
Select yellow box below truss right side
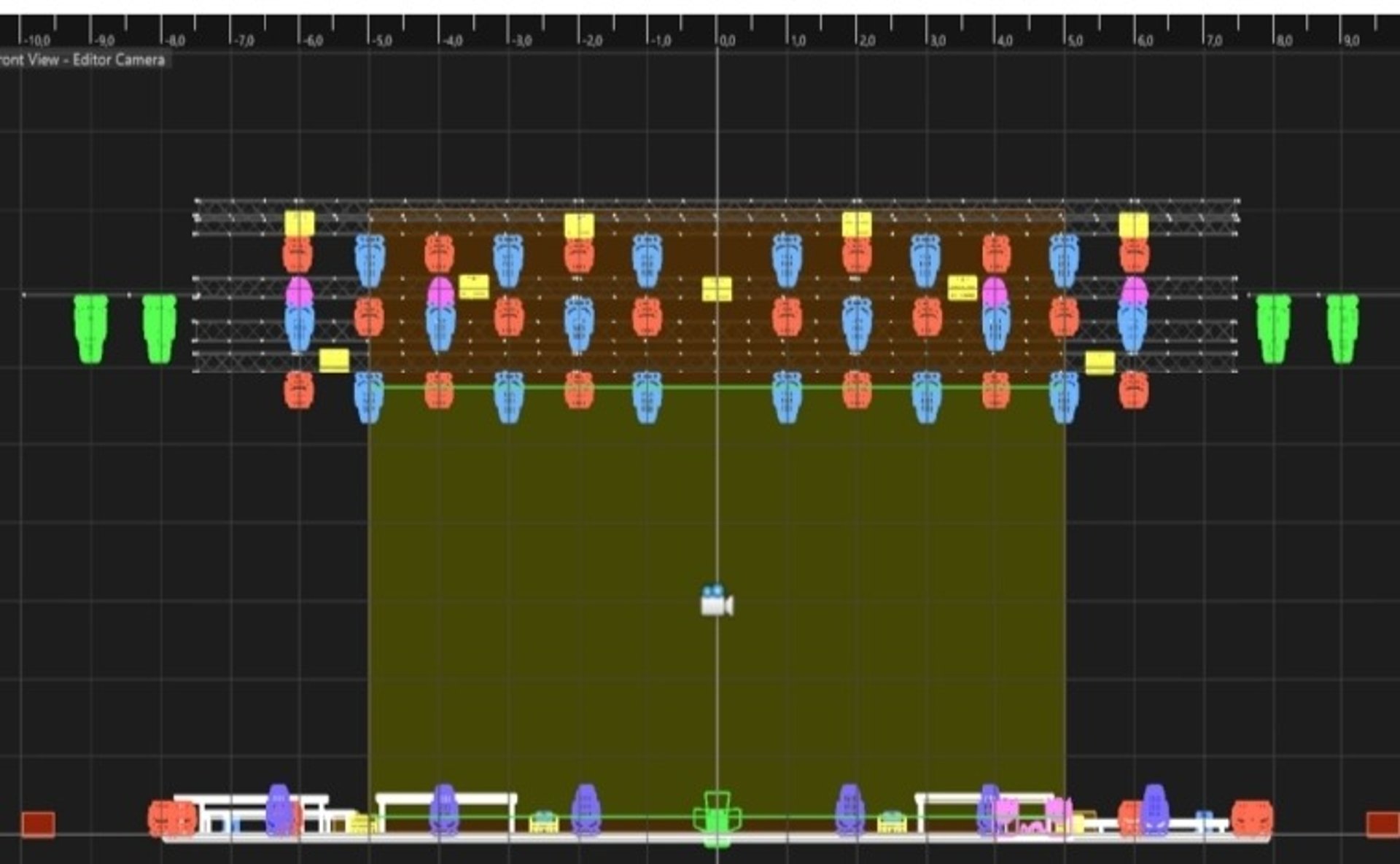click(1100, 362)
